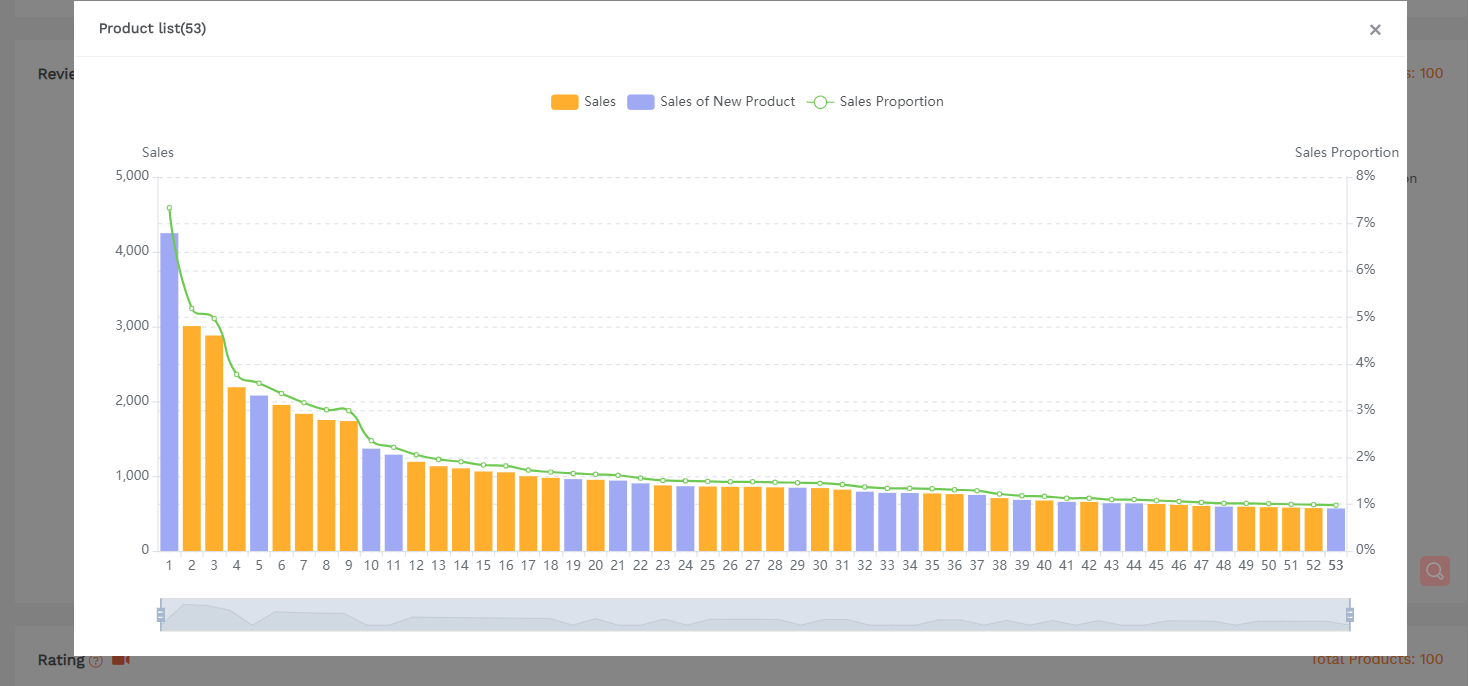The height and width of the screenshot is (686, 1468).
Task: Select the orange bar for product 2
Action: click(x=192, y=440)
